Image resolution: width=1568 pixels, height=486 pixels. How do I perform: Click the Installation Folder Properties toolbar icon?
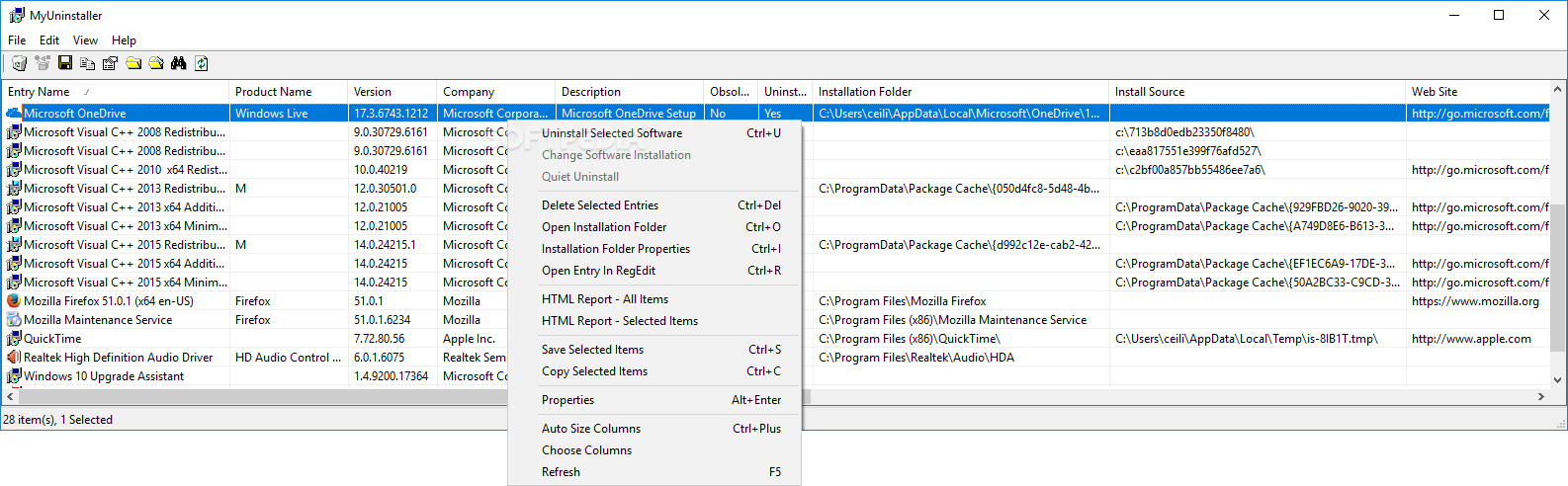click(x=156, y=63)
